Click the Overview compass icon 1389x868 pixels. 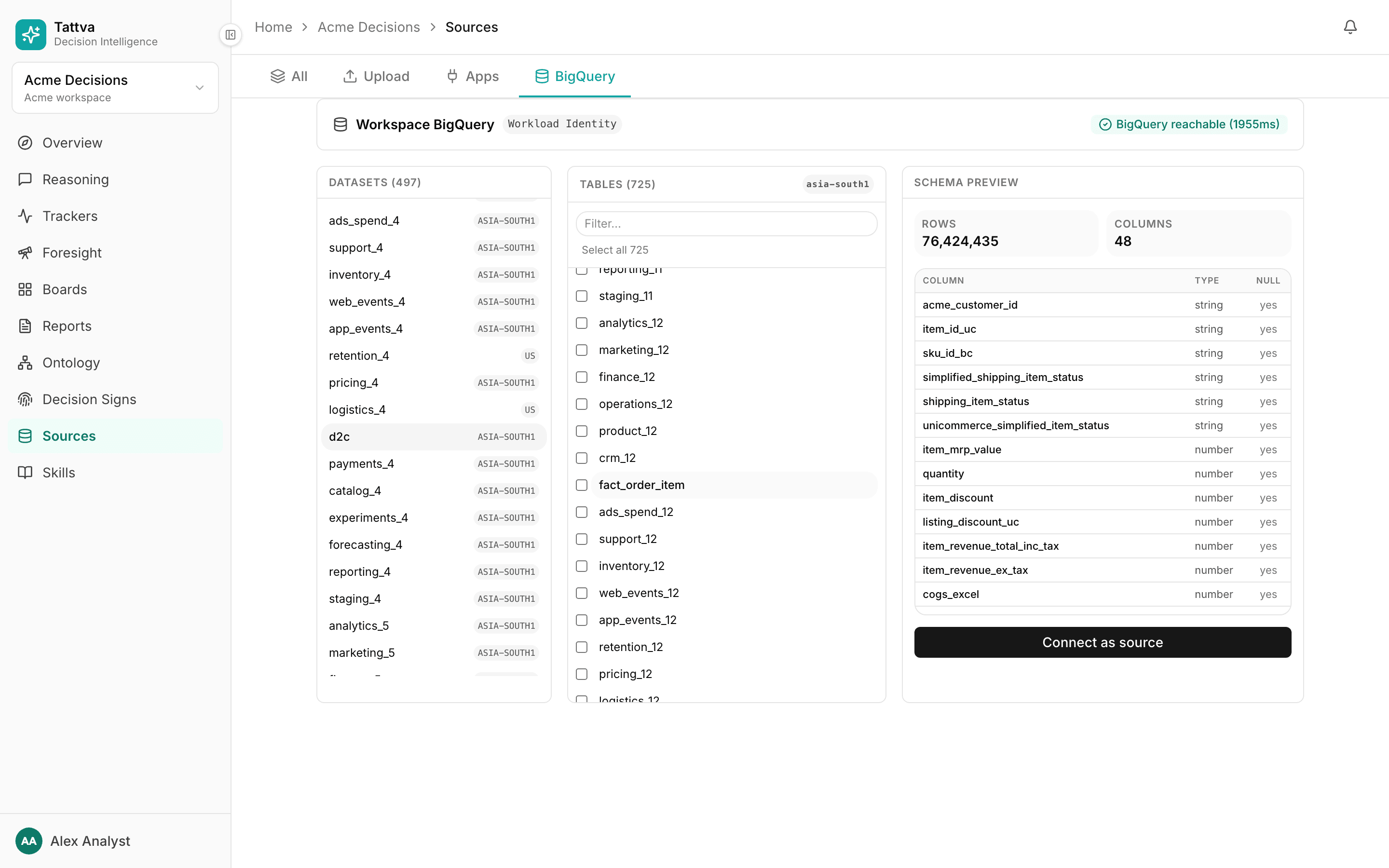coord(25,143)
